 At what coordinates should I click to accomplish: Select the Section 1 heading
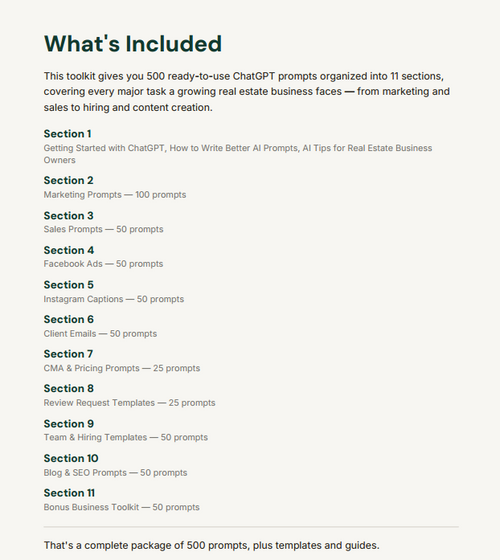coord(68,134)
